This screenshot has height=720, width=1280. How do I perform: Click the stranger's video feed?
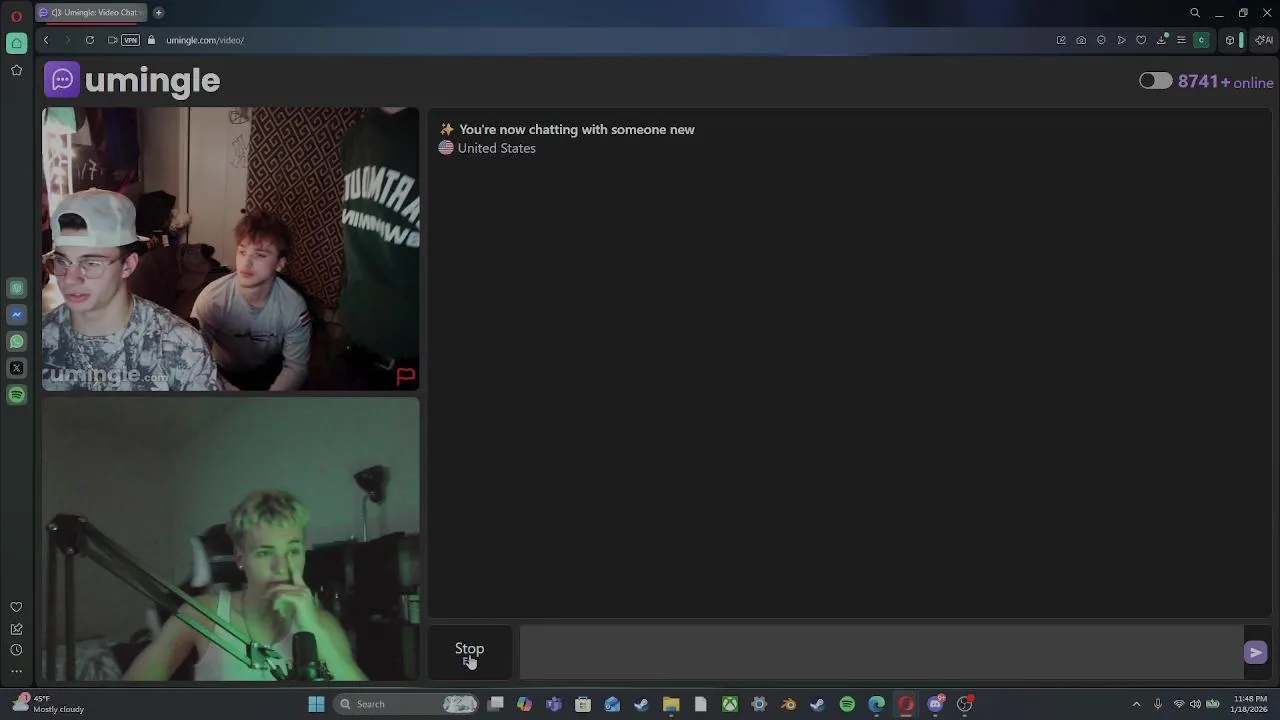click(x=230, y=248)
